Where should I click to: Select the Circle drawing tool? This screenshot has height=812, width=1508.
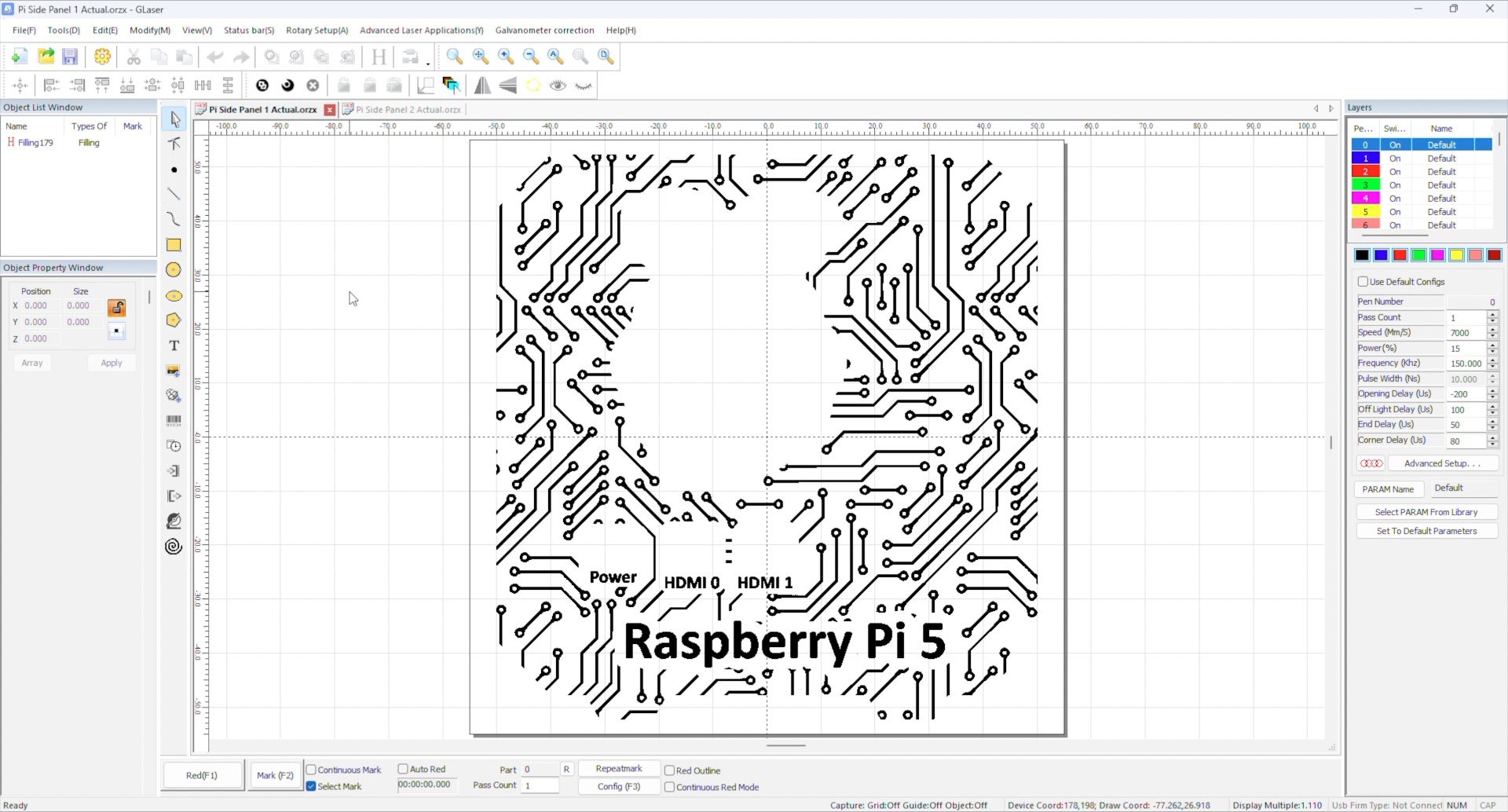(x=174, y=270)
